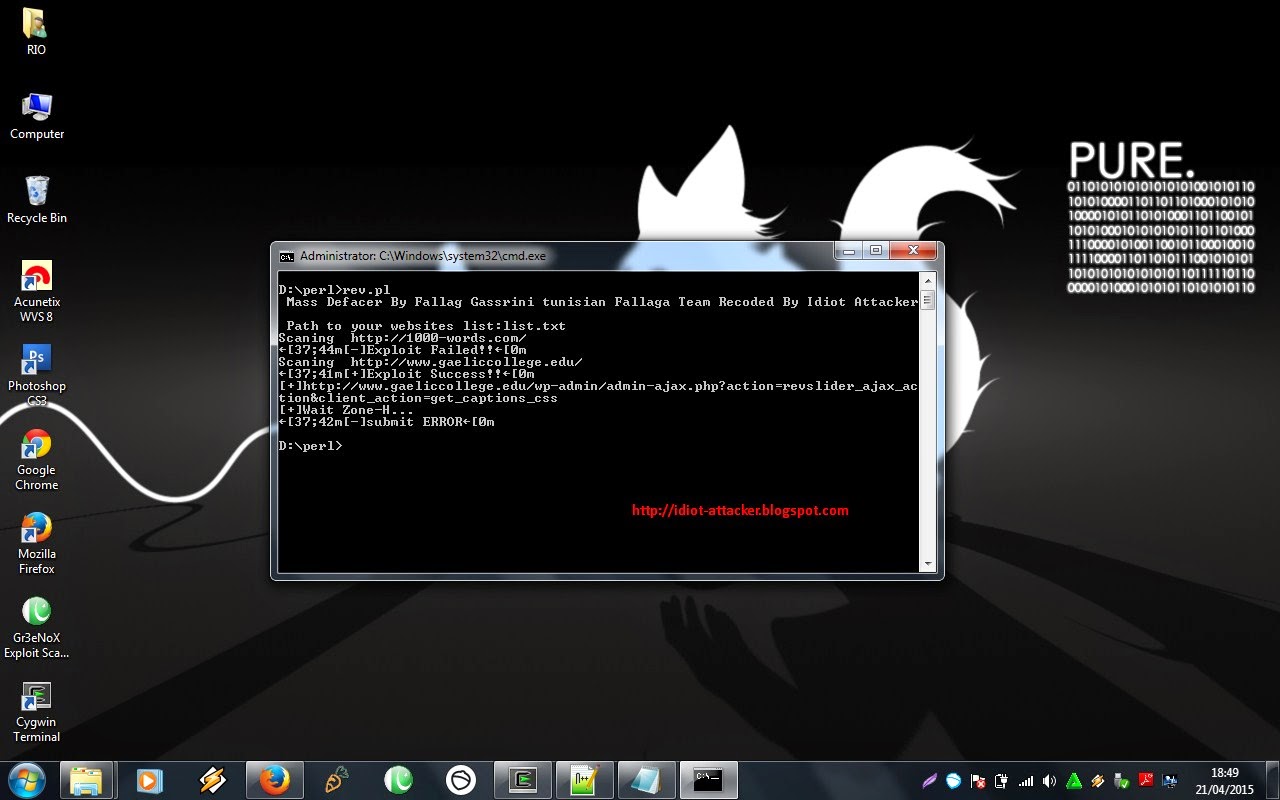Click the green triangle tray icon
The width and height of the screenshot is (1280, 800).
[1074, 780]
